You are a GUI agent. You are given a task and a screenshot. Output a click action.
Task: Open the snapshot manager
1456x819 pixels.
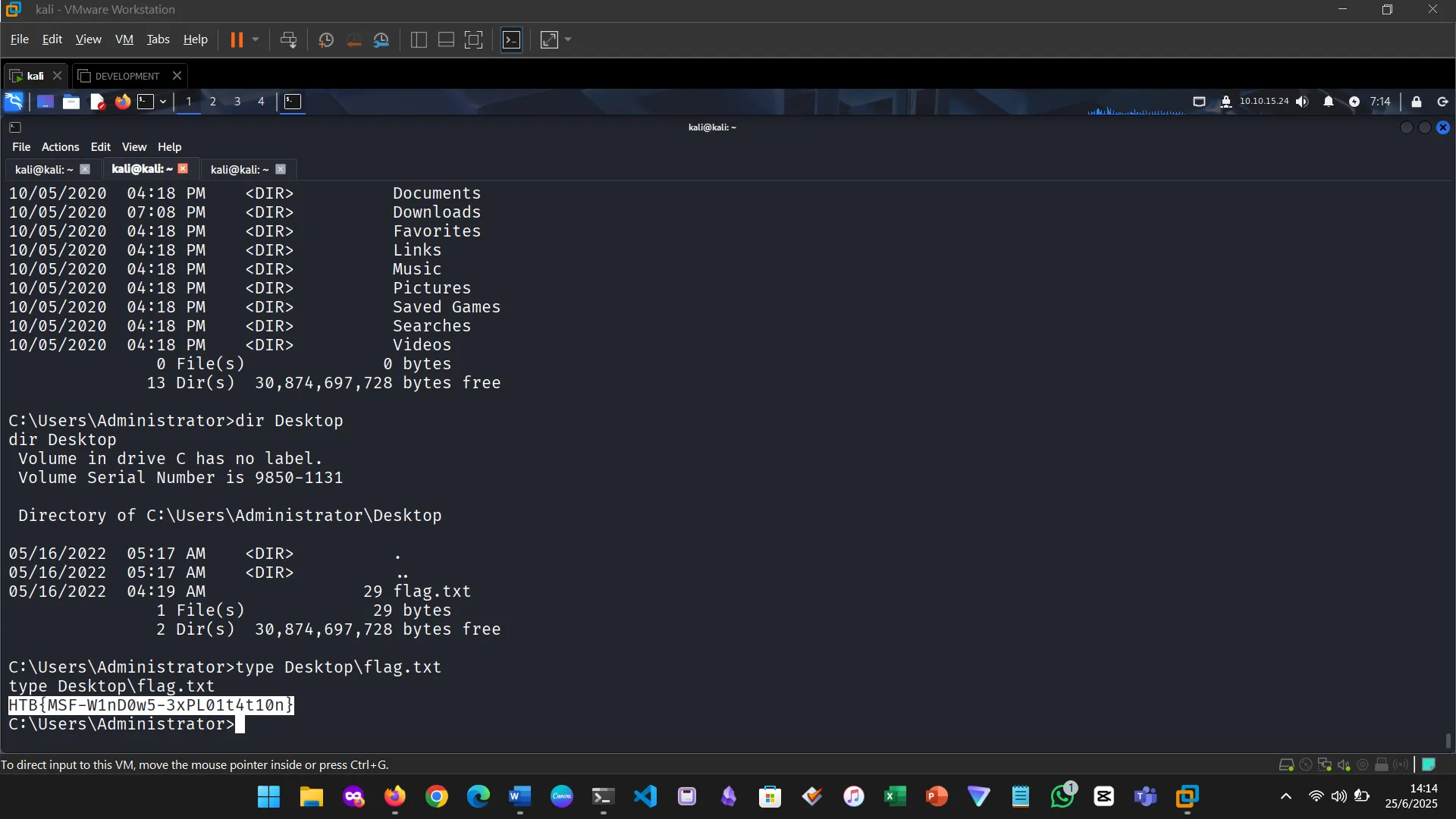click(x=381, y=40)
